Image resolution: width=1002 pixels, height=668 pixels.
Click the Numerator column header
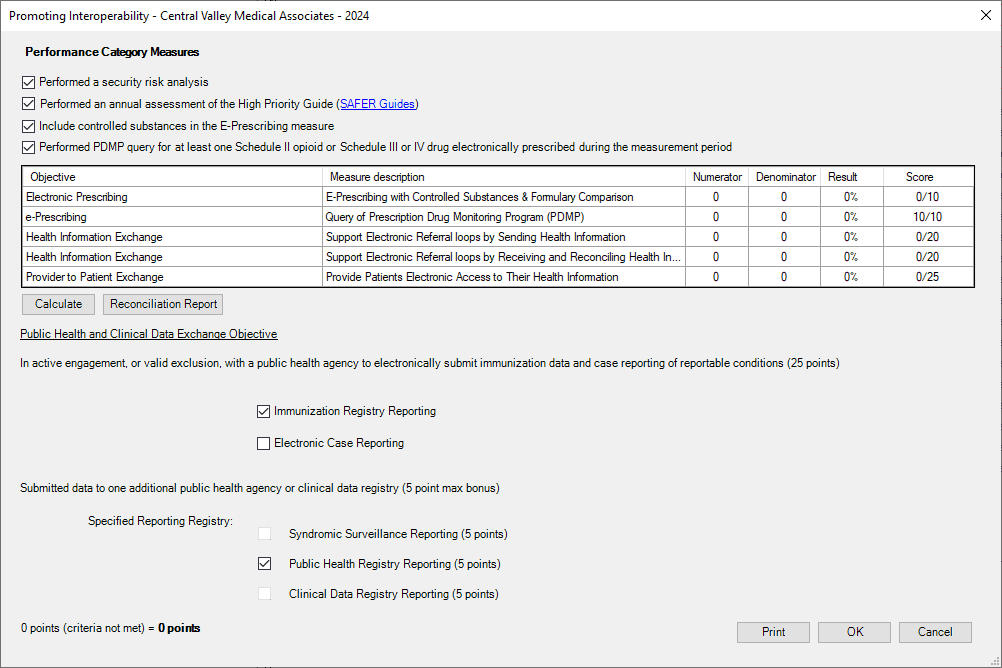click(x=717, y=177)
